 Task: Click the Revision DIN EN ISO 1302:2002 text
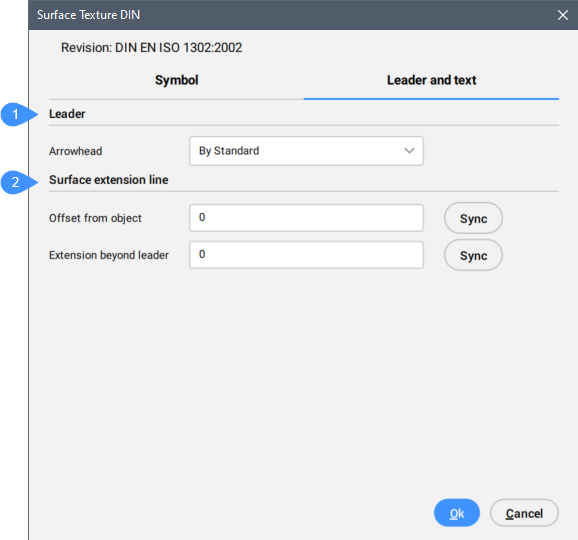point(152,48)
